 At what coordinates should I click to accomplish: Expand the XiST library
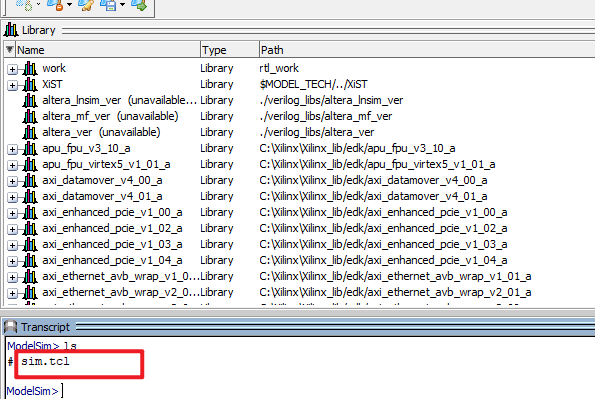[13, 85]
